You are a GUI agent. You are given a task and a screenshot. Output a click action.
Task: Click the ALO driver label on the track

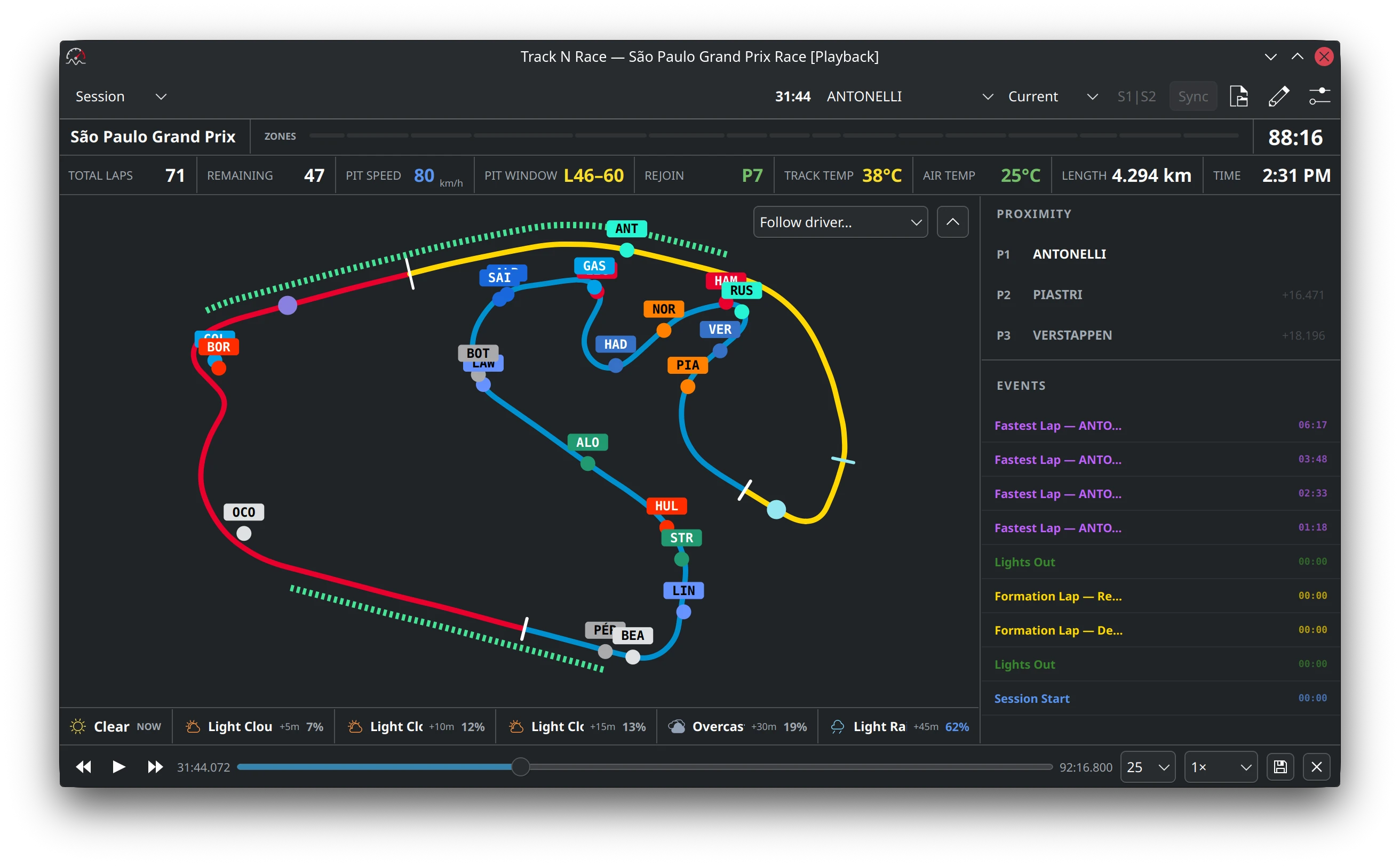click(587, 442)
